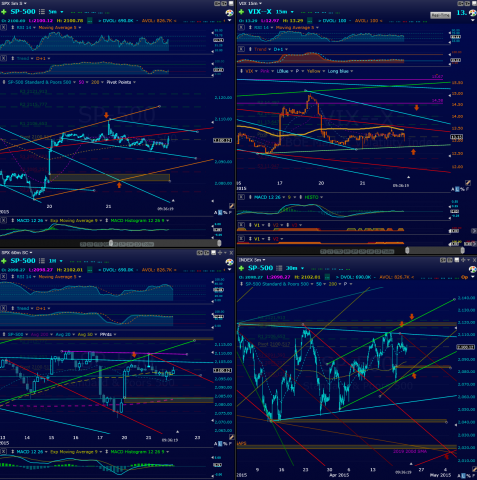This screenshot has height=480, width=477.
Task: Click drawing pencil icon in SPX 1H chart
Action: coord(231,437)
